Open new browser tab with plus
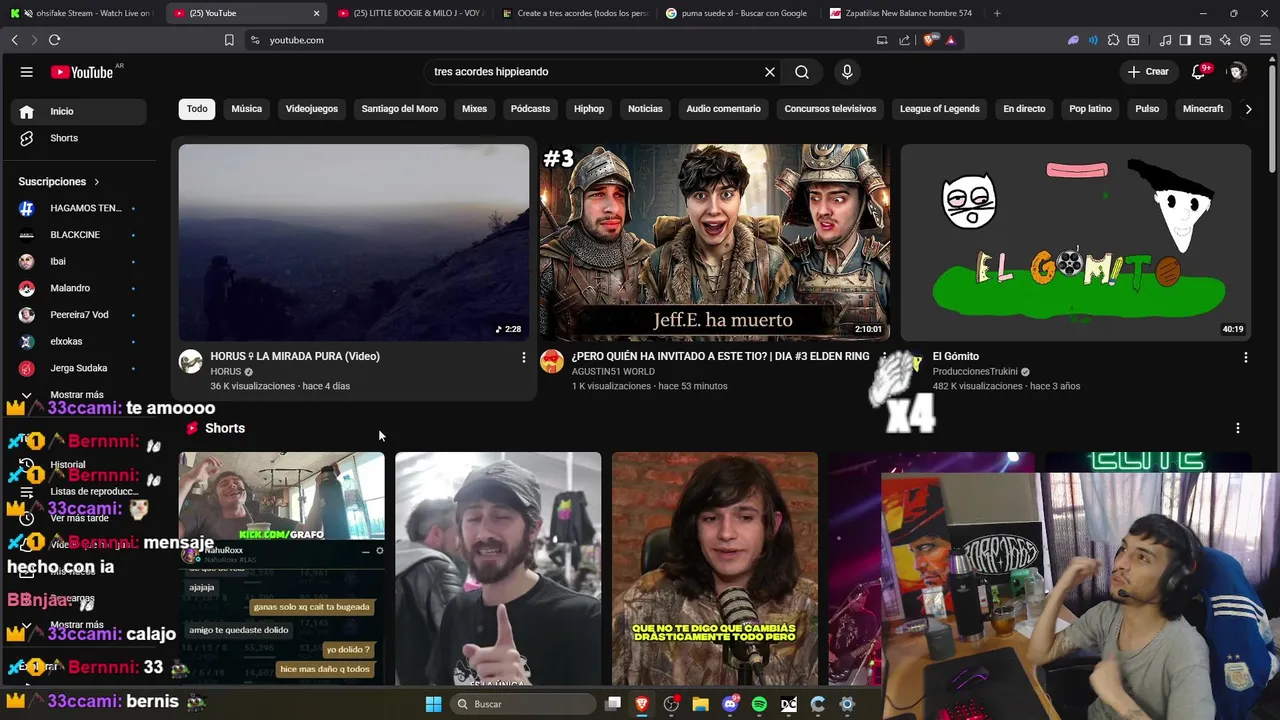 997,13
